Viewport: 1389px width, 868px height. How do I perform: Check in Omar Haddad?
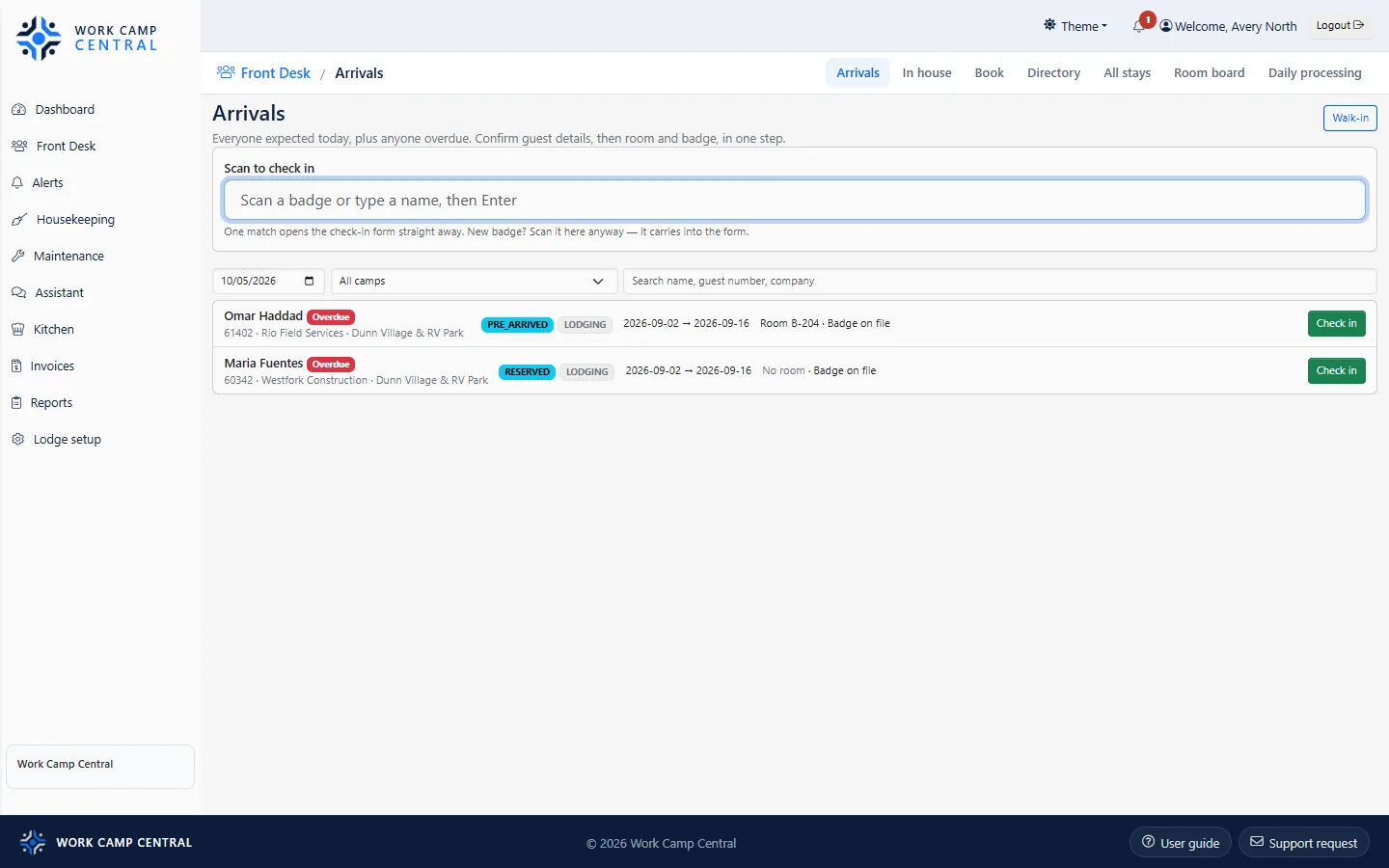tap(1336, 324)
